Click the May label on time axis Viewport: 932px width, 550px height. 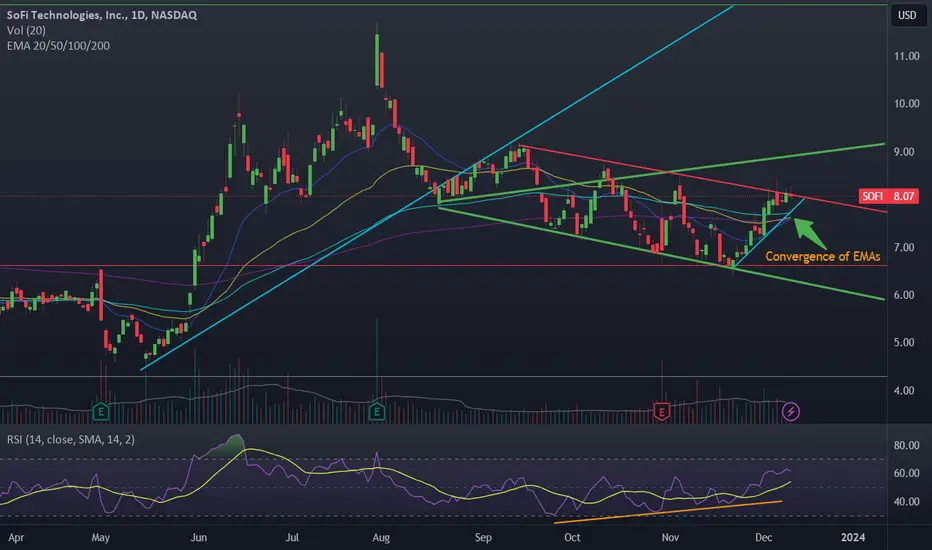point(100,538)
